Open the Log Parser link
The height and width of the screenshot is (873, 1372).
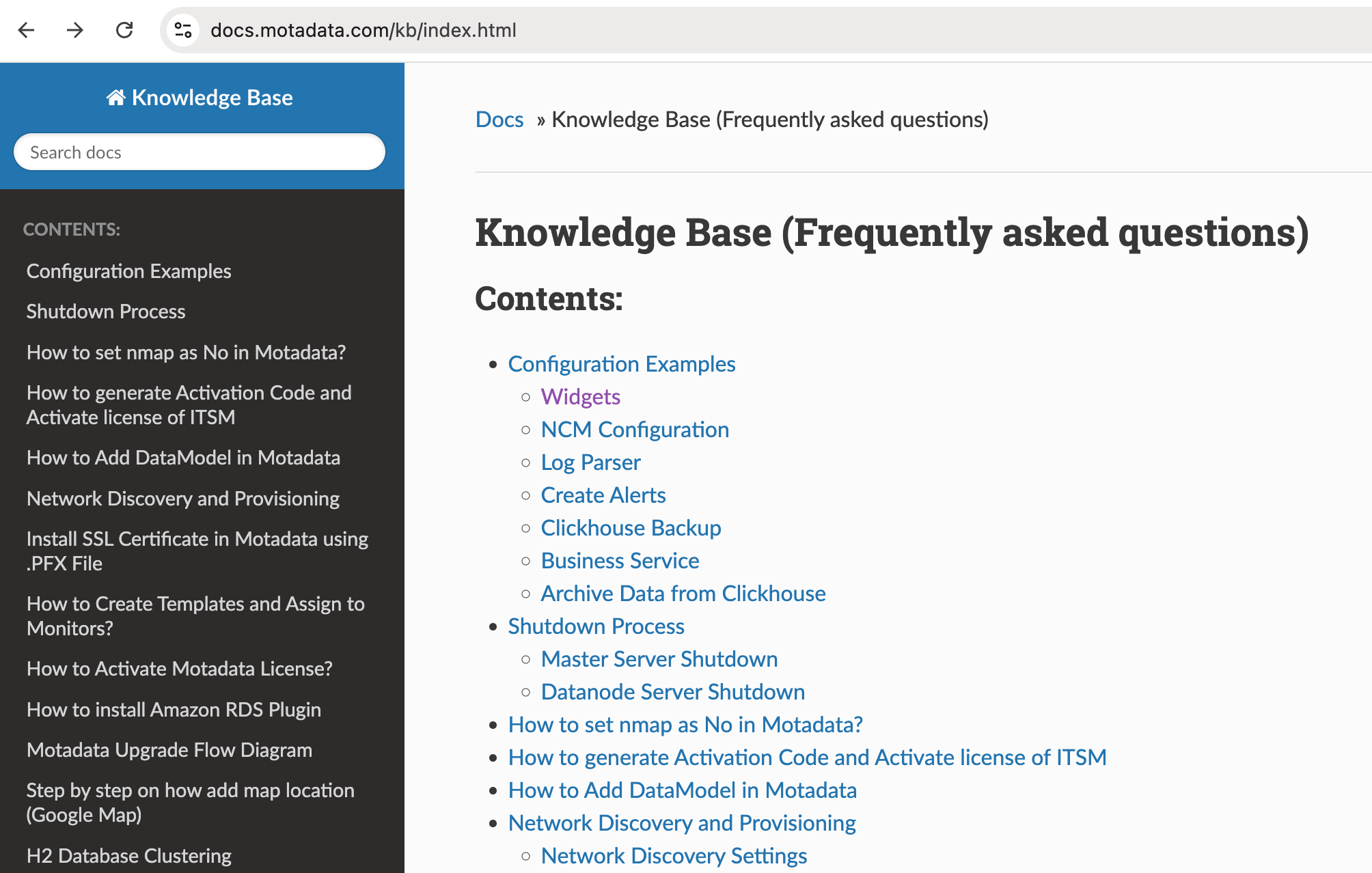coord(591,462)
